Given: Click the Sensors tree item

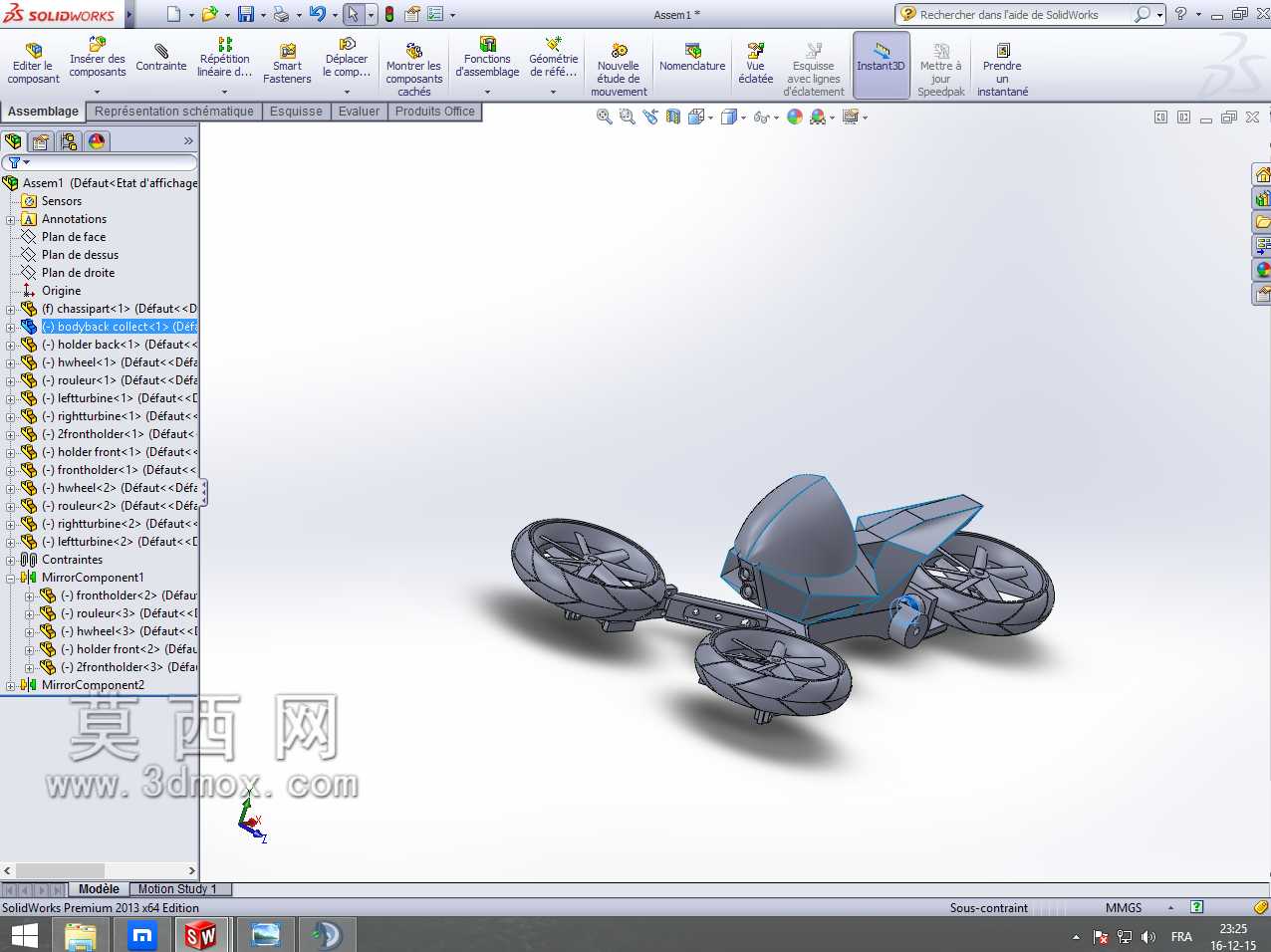Looking at the screenshot, I should tap(62, 201).
